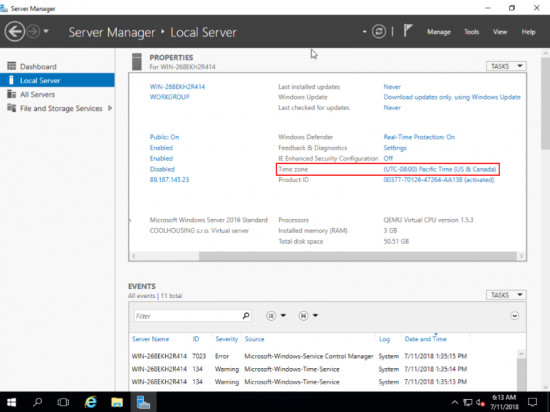The height and width of the screenshot is (412, 550).
Task: Click IE Enhanced Security Configuration Off link
Action: point(388,158)
